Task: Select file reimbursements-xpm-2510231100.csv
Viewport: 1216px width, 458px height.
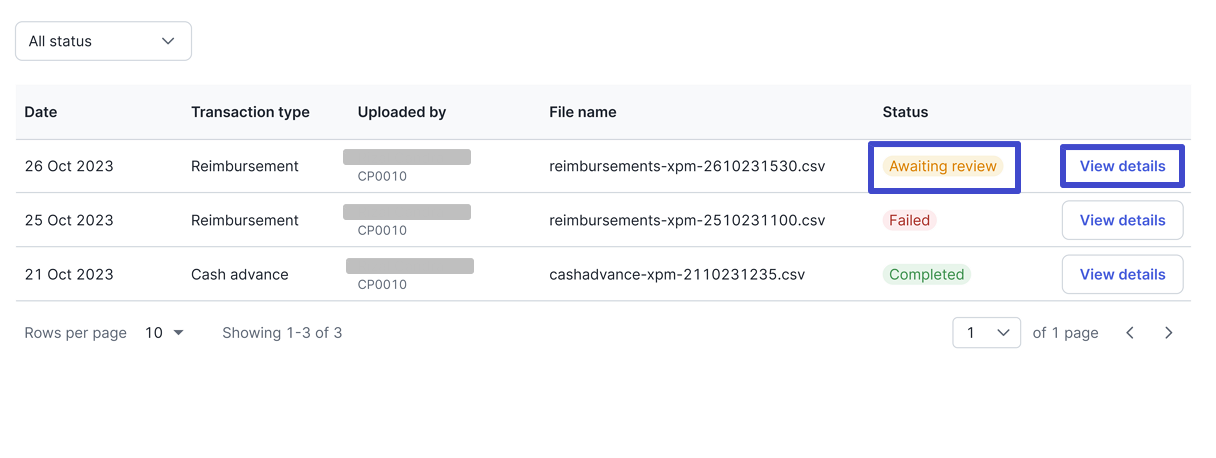Action: (x=687, y=220)
